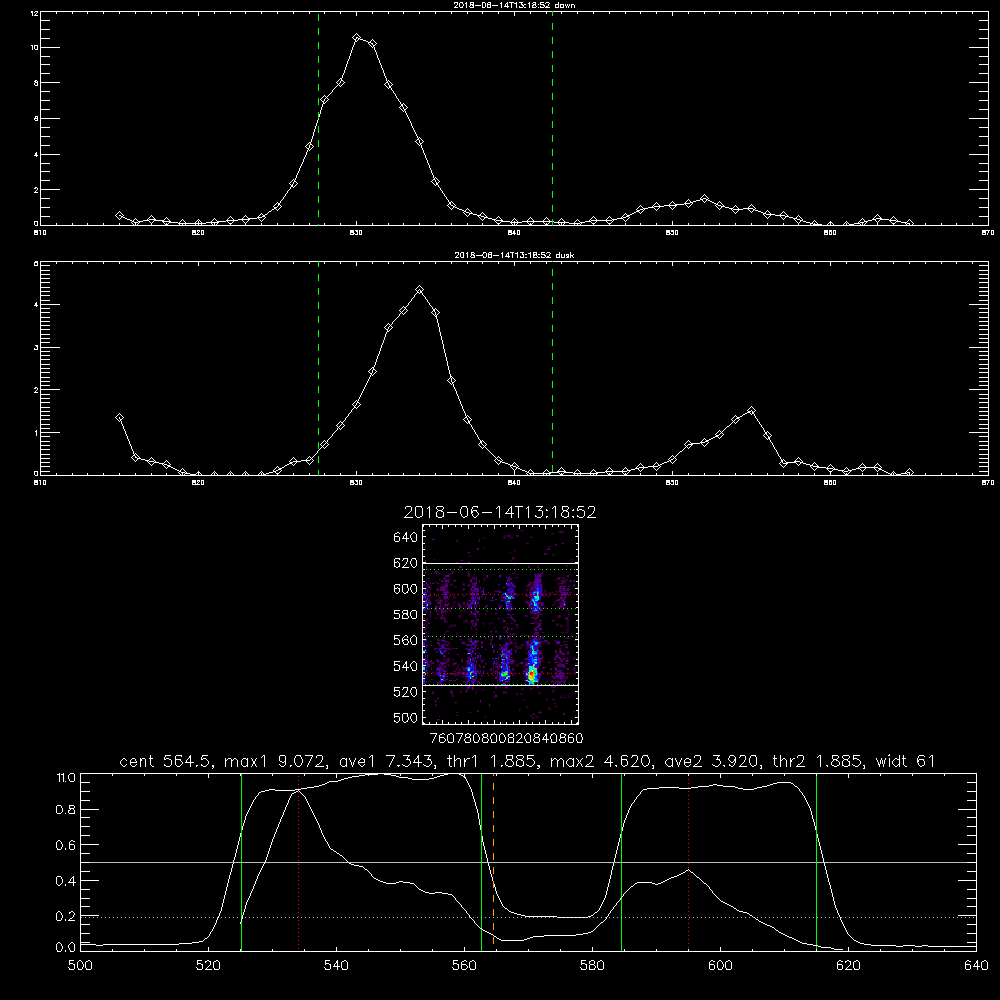Click the highest diamond marker on the dawn curve

[x=357, y=38]
